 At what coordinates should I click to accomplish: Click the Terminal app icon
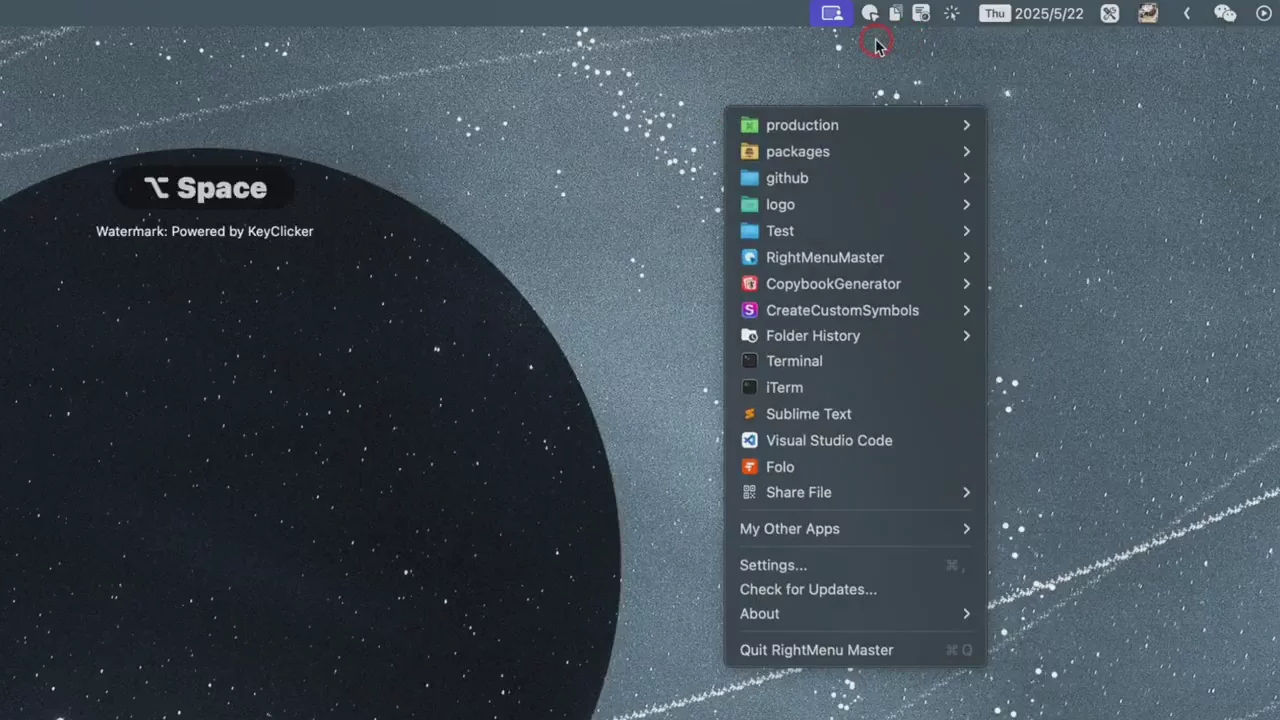click(x=749, y=361)
